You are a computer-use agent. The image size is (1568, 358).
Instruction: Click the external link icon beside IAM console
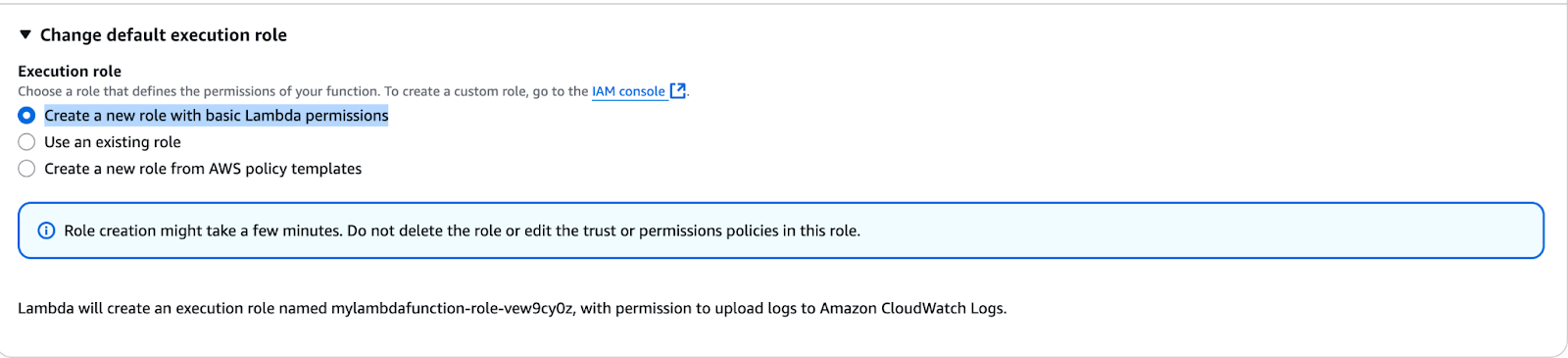677,91
